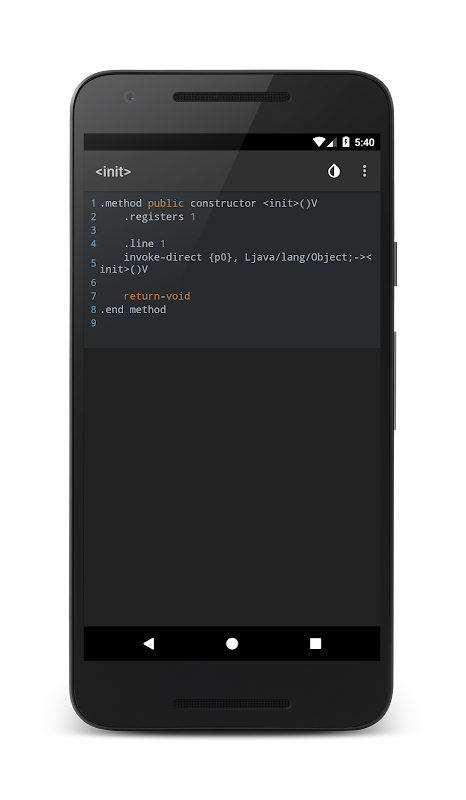Toggle the theme invert droplet icon

tap(334, 171)
